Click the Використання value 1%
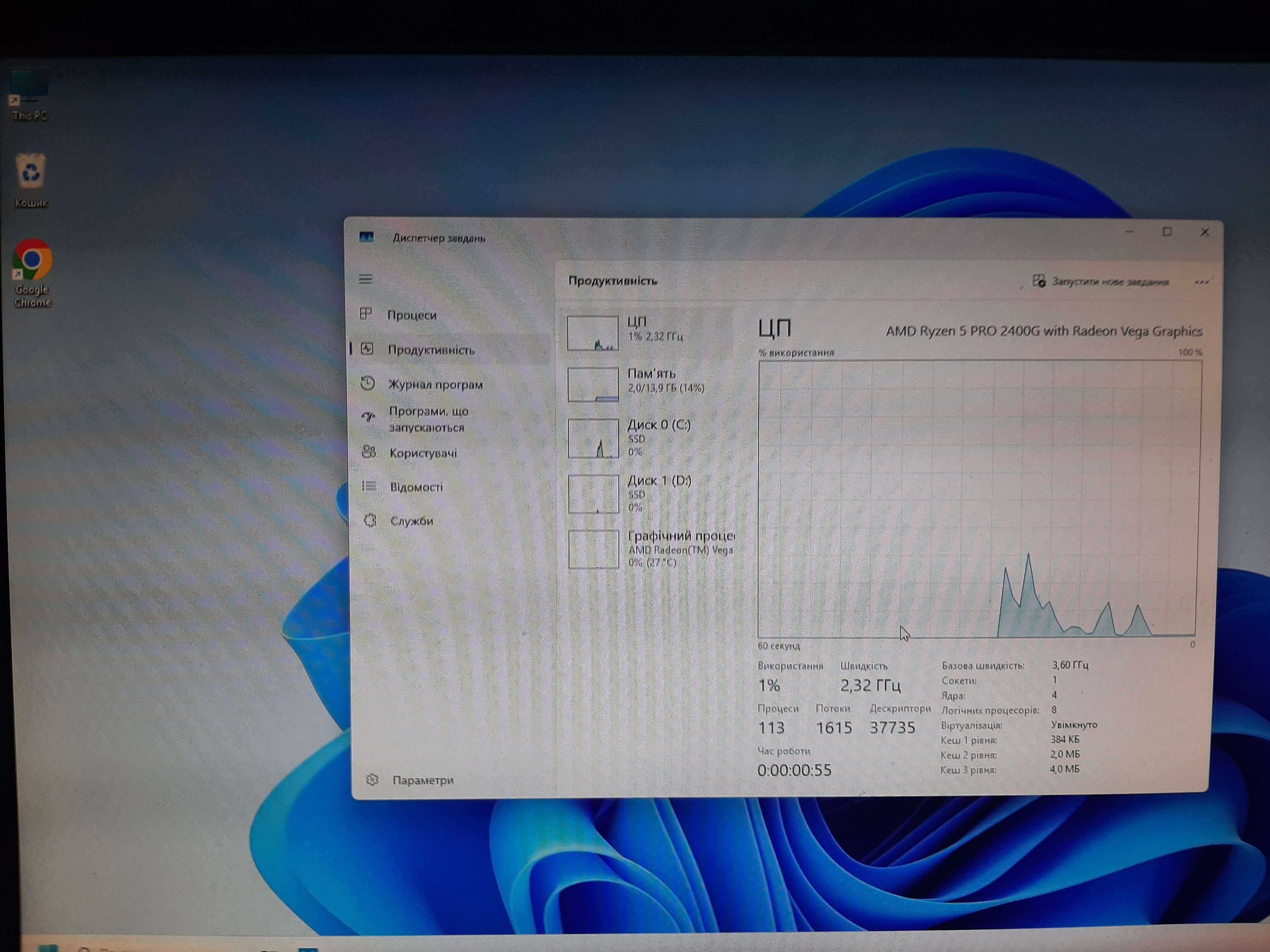 [x=769, y=685]
